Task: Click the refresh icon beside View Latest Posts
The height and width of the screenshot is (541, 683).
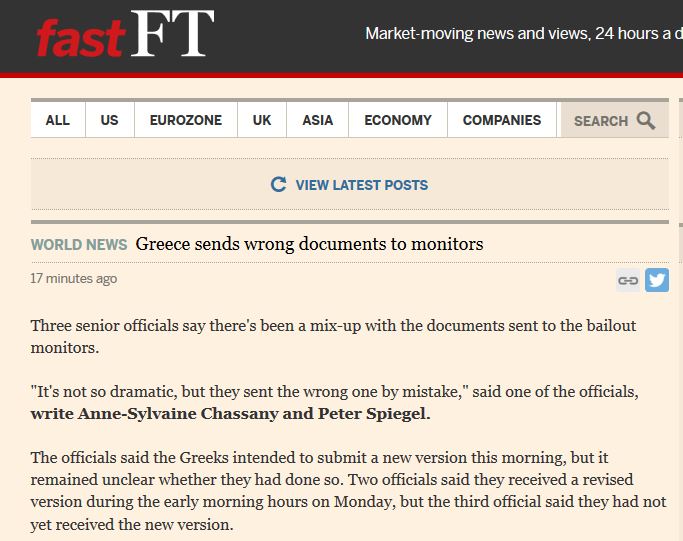Action: [x=279, y=184]
